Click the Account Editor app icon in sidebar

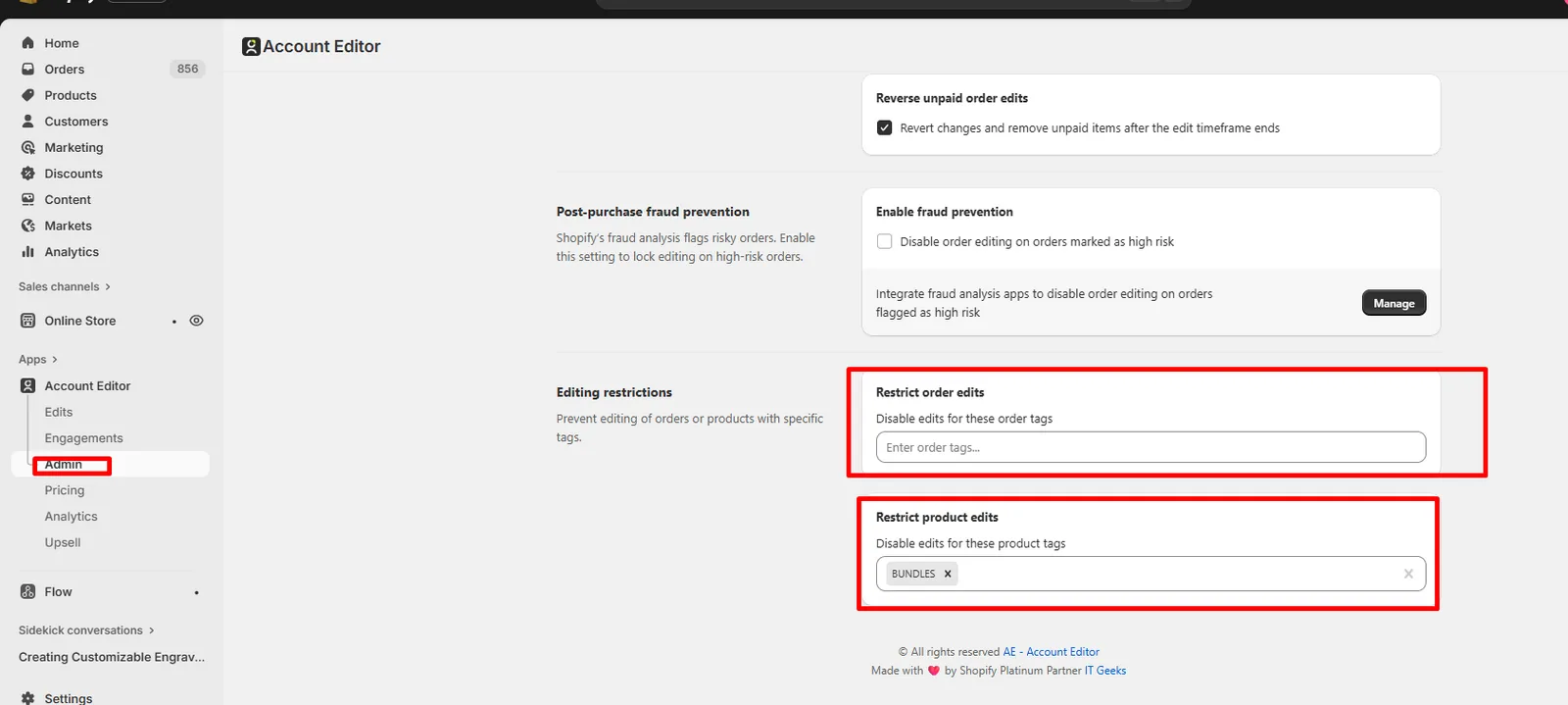coord(27,386)
